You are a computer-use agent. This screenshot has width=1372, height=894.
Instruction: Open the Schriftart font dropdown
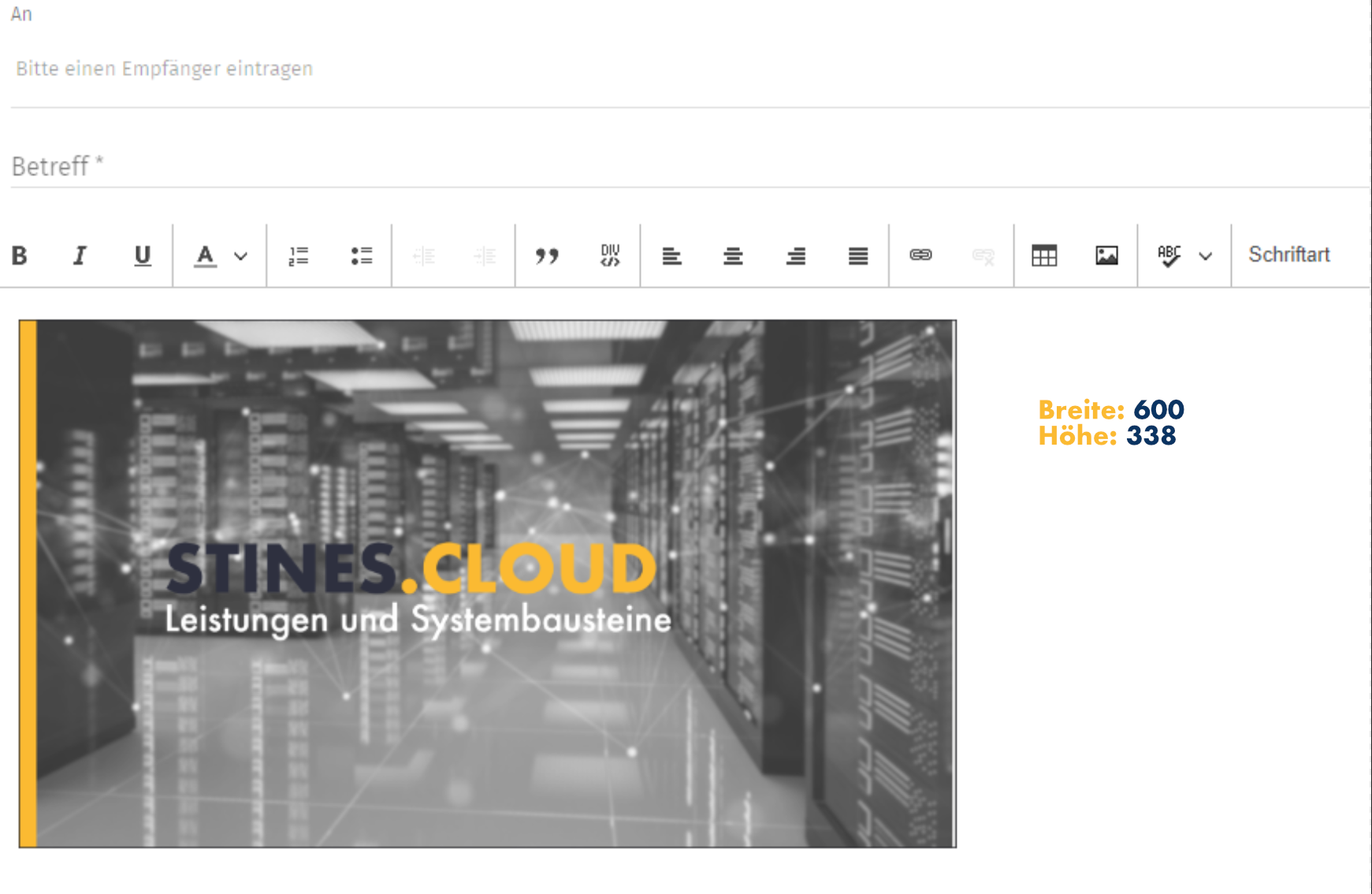coord(1289,255)
